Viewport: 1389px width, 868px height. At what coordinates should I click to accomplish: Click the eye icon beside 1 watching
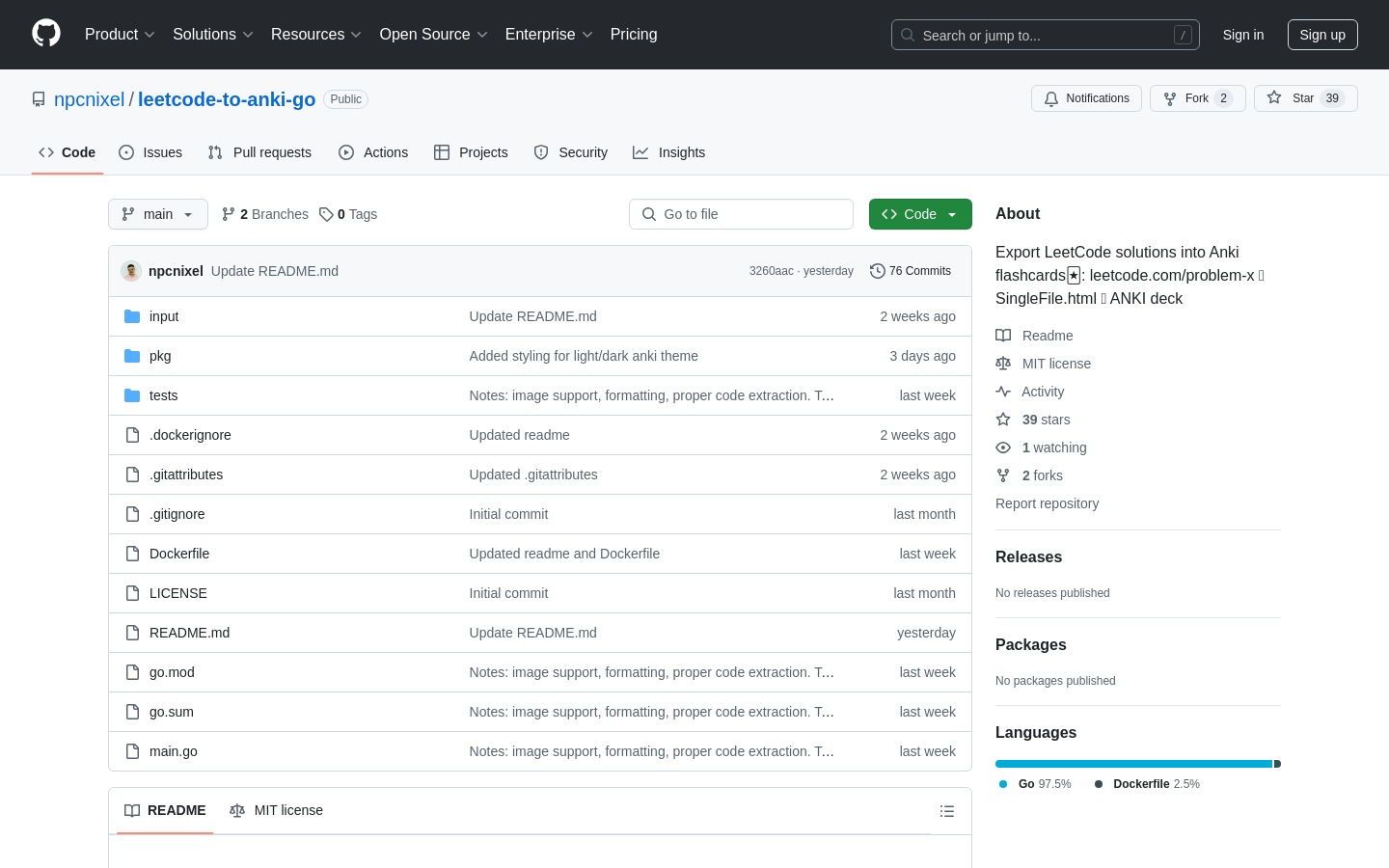(x=1003, y=448)
